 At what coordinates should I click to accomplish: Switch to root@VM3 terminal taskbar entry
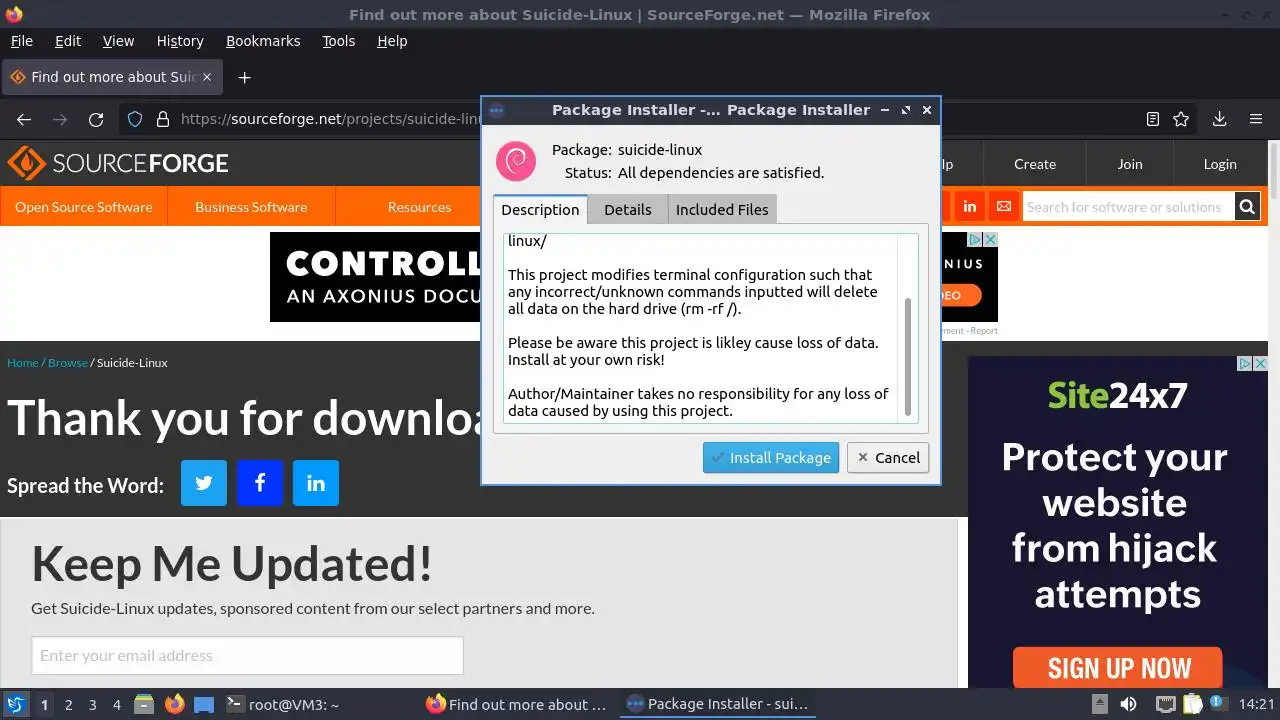point(284,704)
